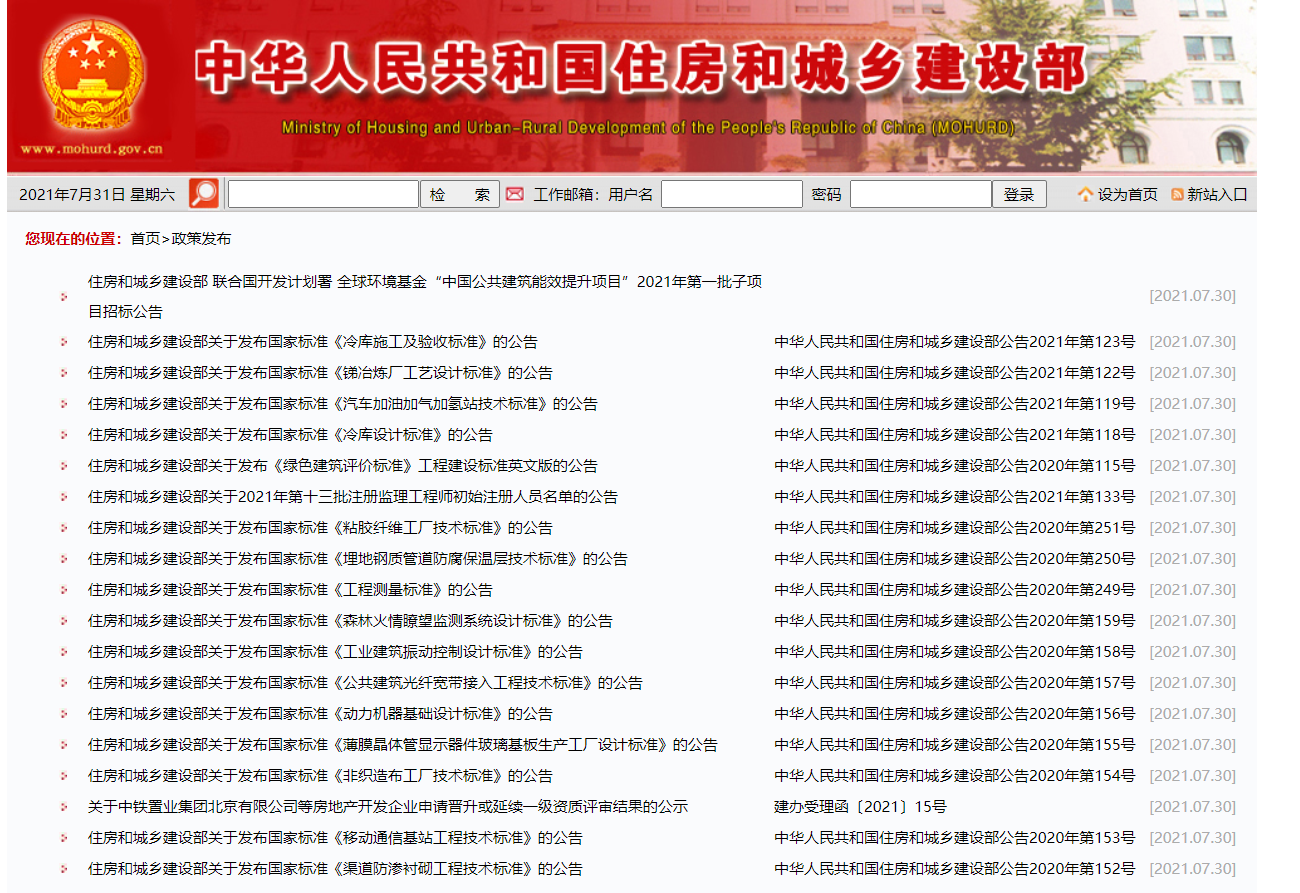1300x893 pixels.
Task: Go to 首页 in the breadcrumb
Action: pyautogui.click(x=145, y=239)
